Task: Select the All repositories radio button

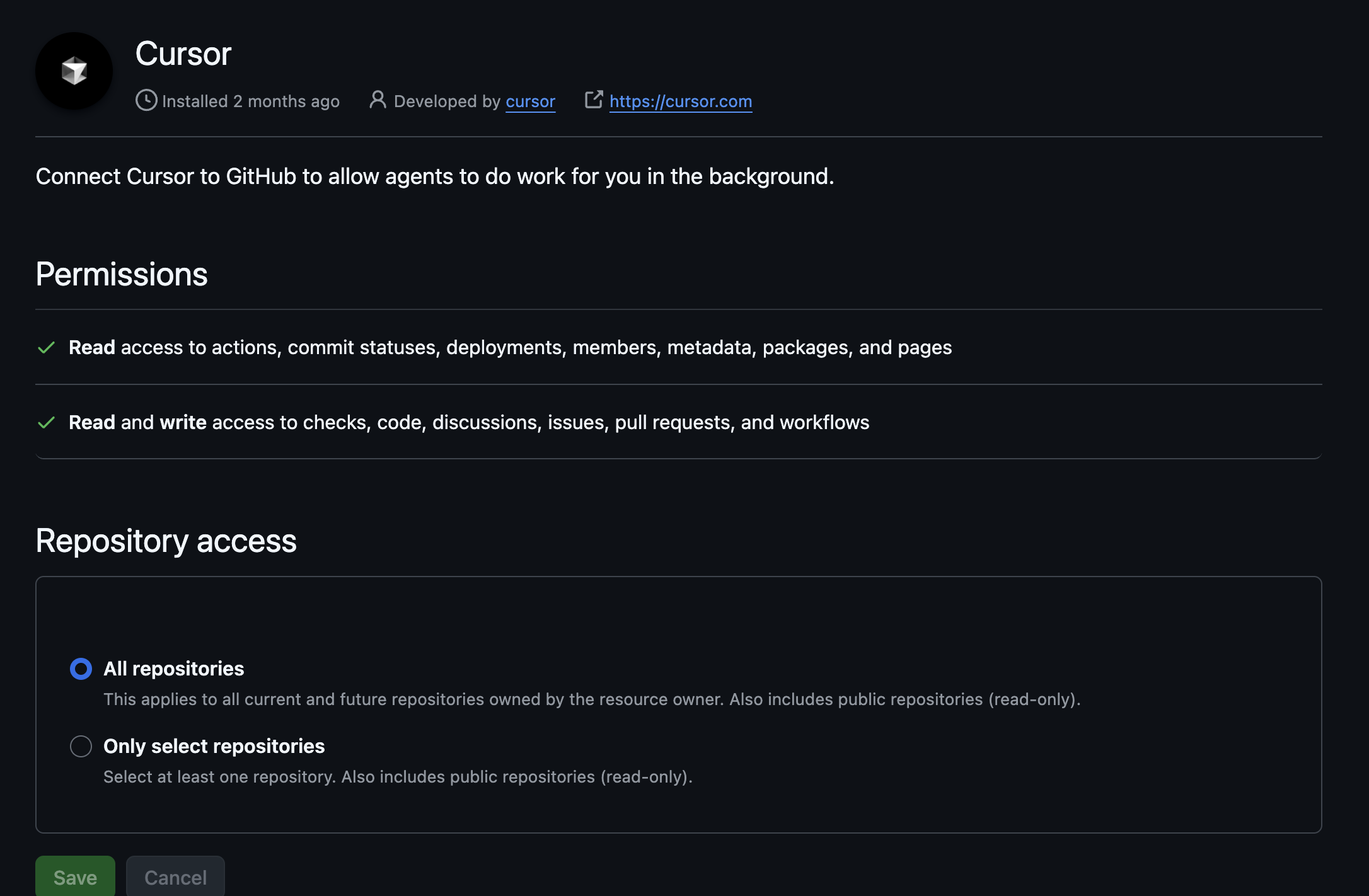Action: [x=81, y=669]
